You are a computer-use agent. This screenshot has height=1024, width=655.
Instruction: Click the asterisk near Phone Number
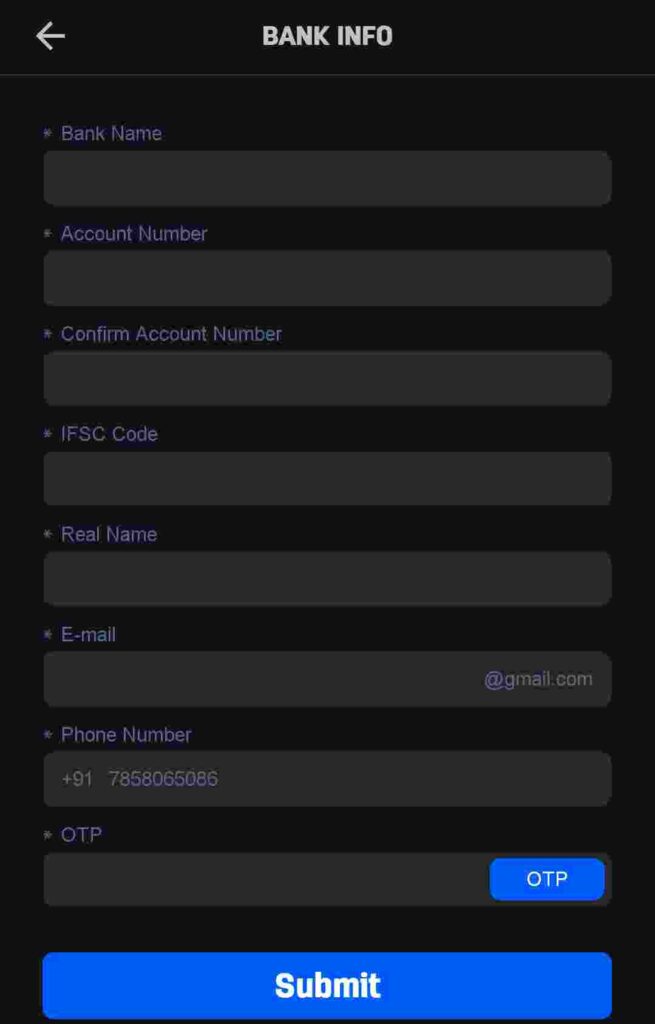pyautogui.click(x=46, y=734)
